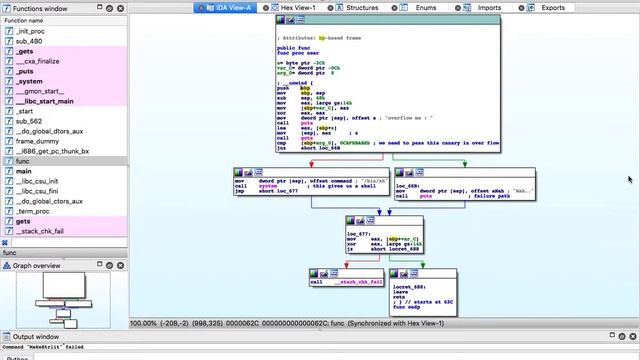The width and height of the screenshot is (640, 360).
Task: Float the Output window with its square button
Action: (612, 335)
